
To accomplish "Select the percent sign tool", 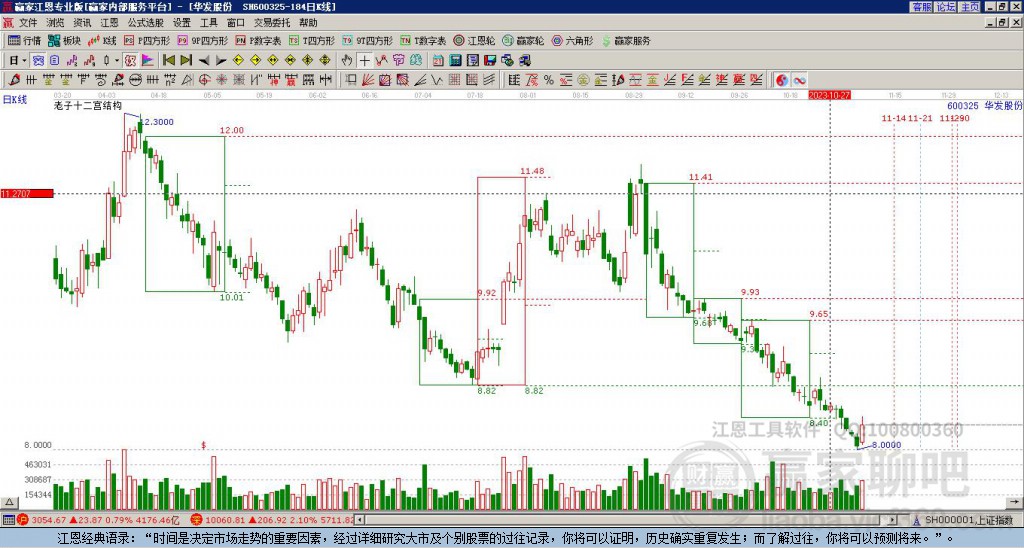I will 549,80.
